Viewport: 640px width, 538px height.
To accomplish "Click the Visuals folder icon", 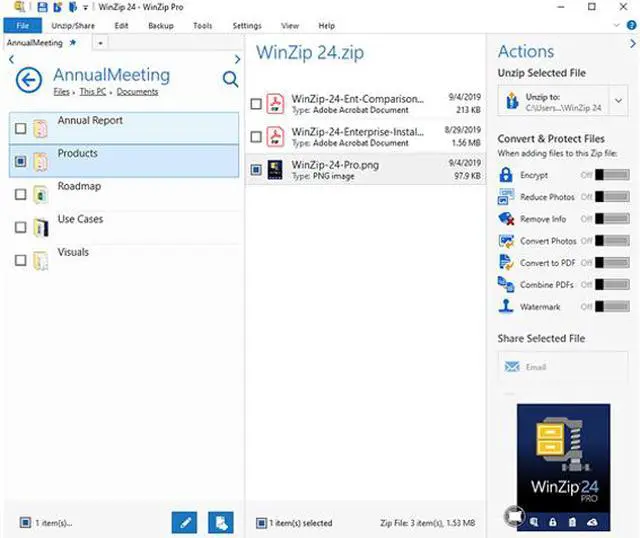I will [x=40, y=261].
